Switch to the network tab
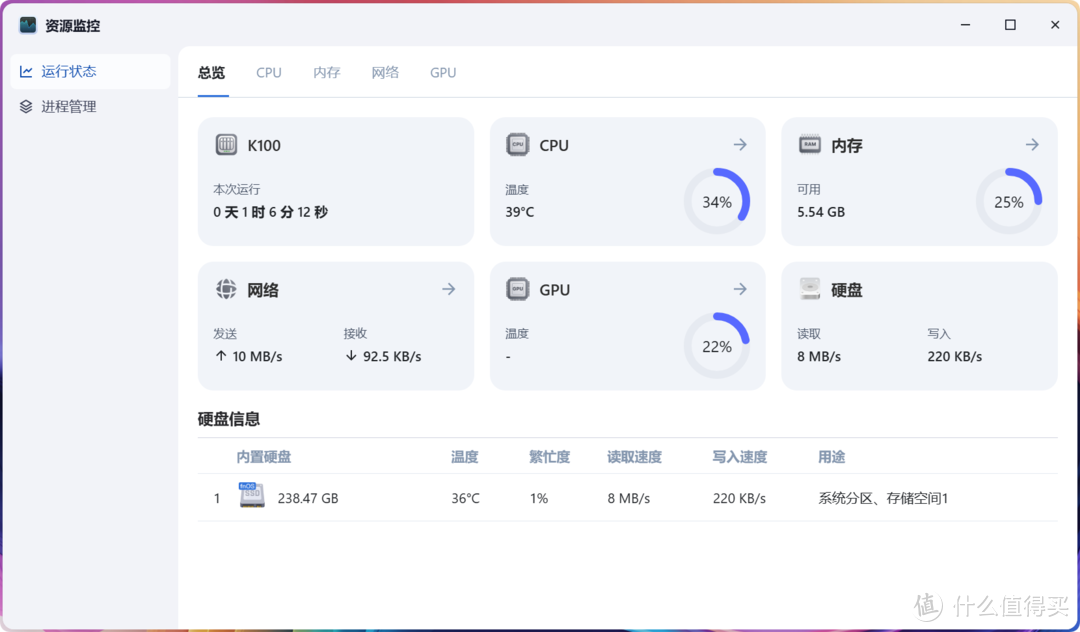 [385, 72]
